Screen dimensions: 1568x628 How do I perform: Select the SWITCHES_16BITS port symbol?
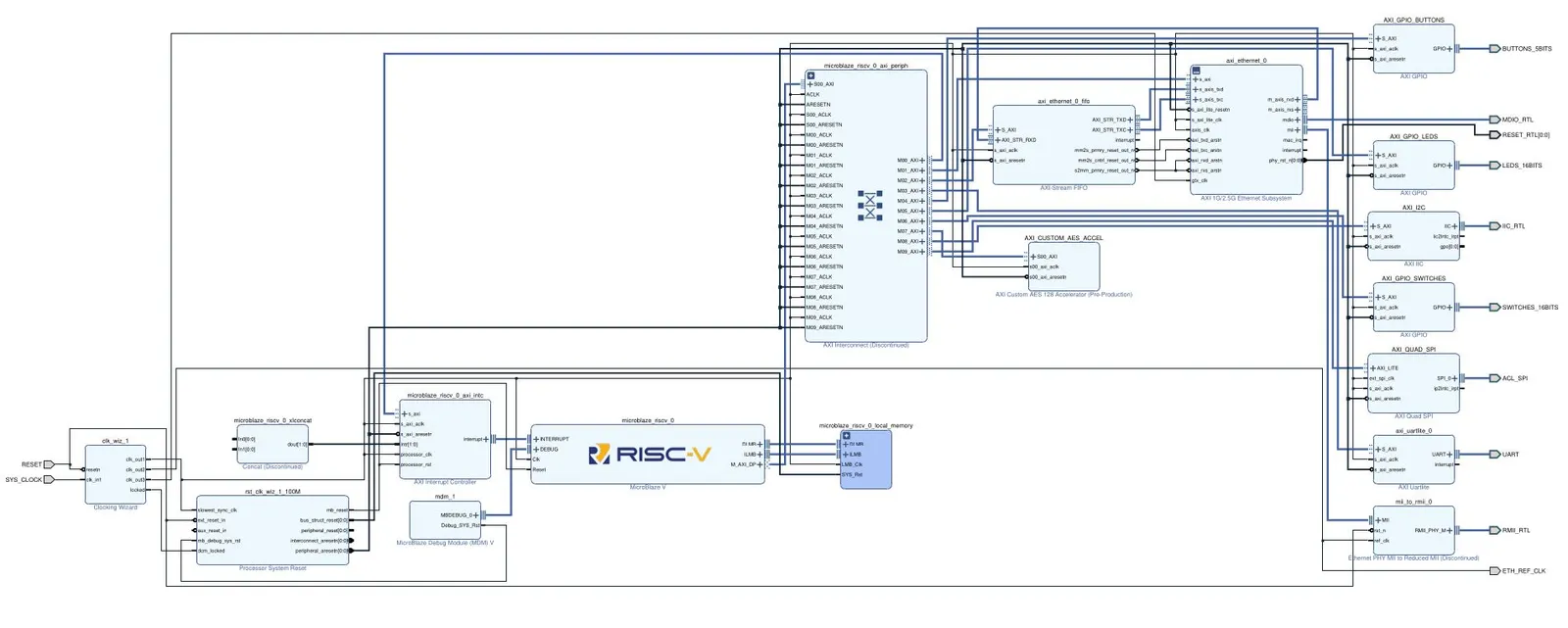click(x=1494, y=308)
